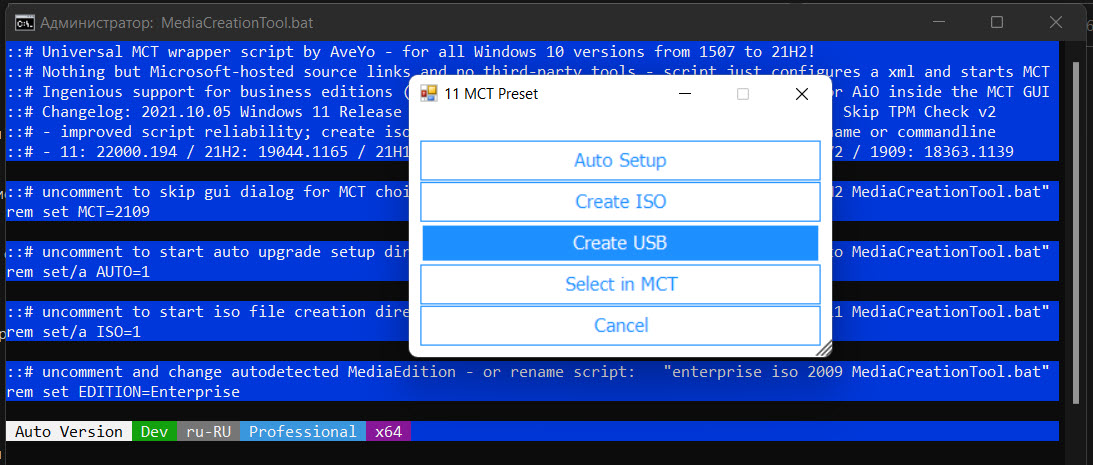Image resolution: width=1093 pixels, height=465 pixels.
Task: Click the line "rem set MCT=2109"
Action: [78, 212]
